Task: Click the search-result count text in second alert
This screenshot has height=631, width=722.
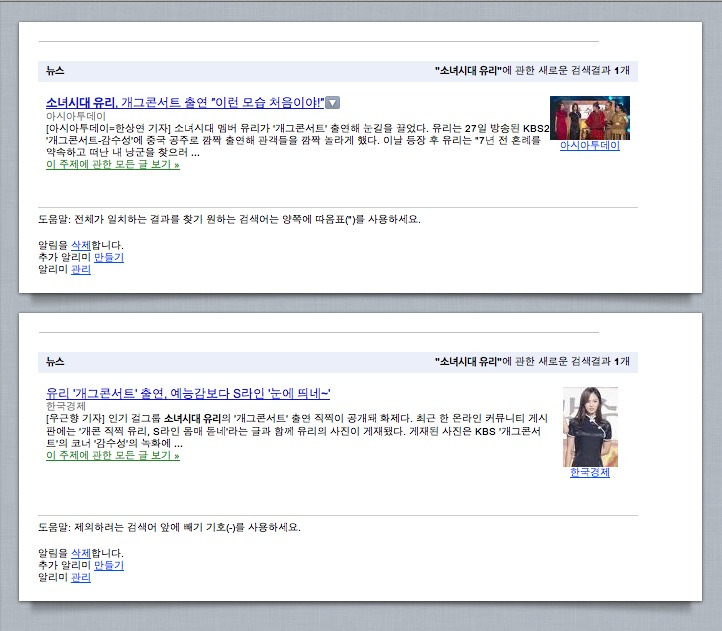Action: (x=532, y=361)
